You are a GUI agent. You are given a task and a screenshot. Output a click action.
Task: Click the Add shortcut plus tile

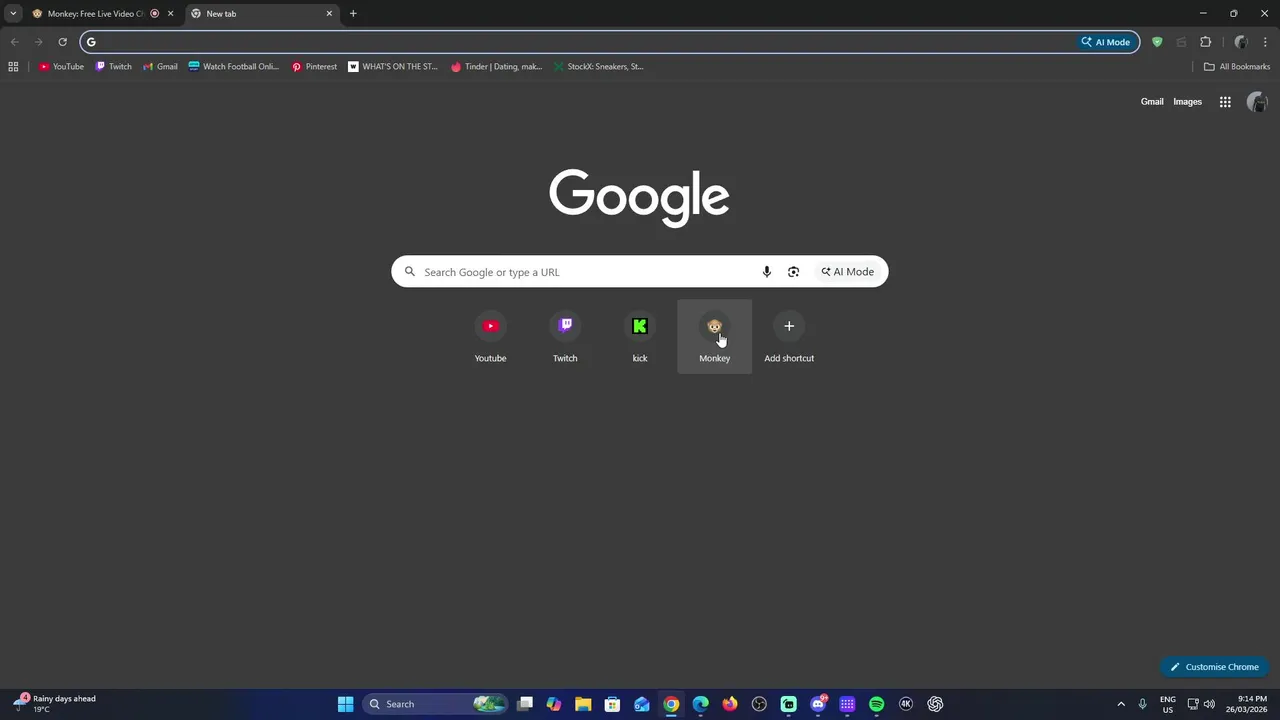click(x=789, y=337)
